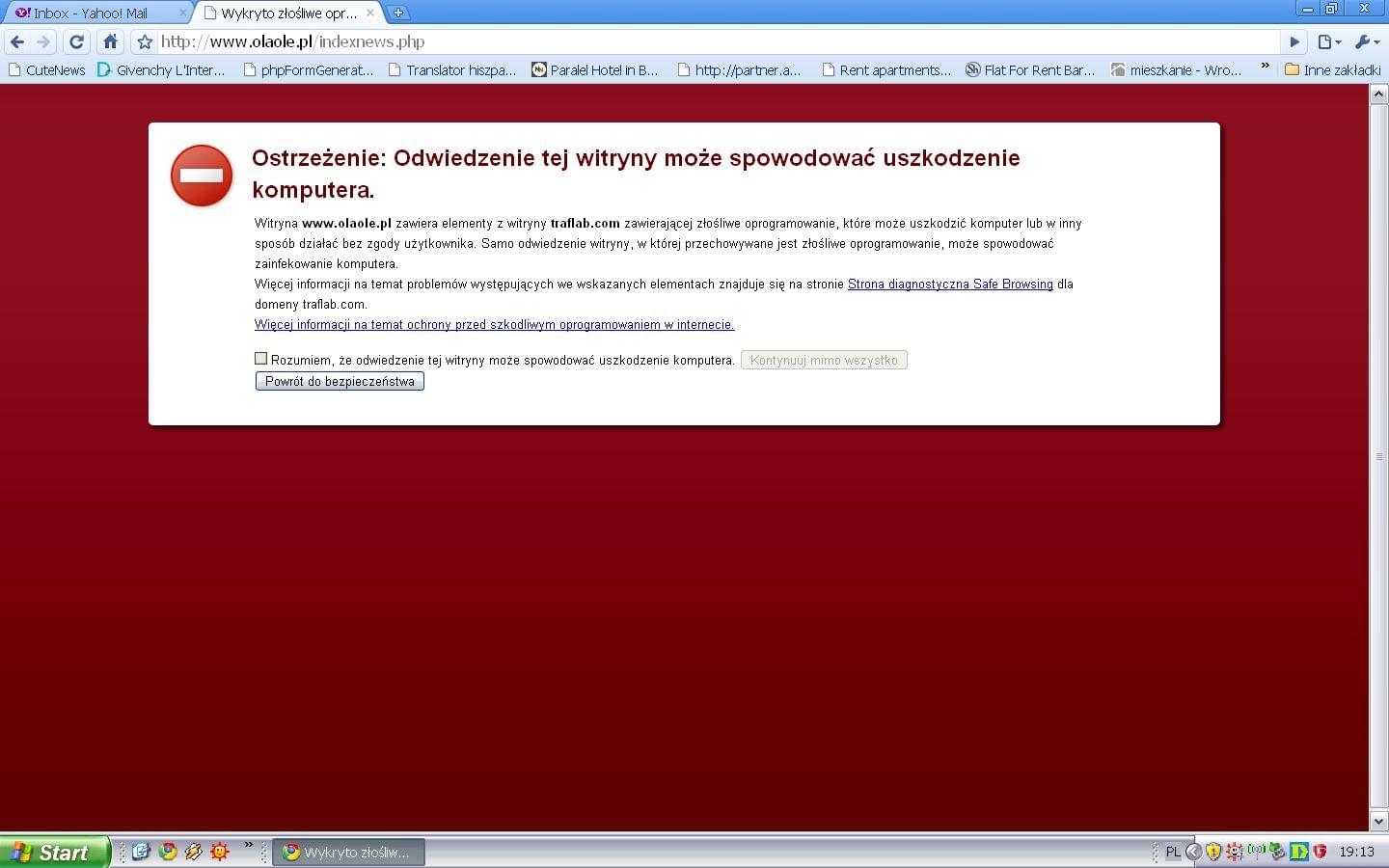Open the mieszkanie - Wro... bookmark
The height and width of the screenshot is (868, 1389).
(x=1176, y=70)
